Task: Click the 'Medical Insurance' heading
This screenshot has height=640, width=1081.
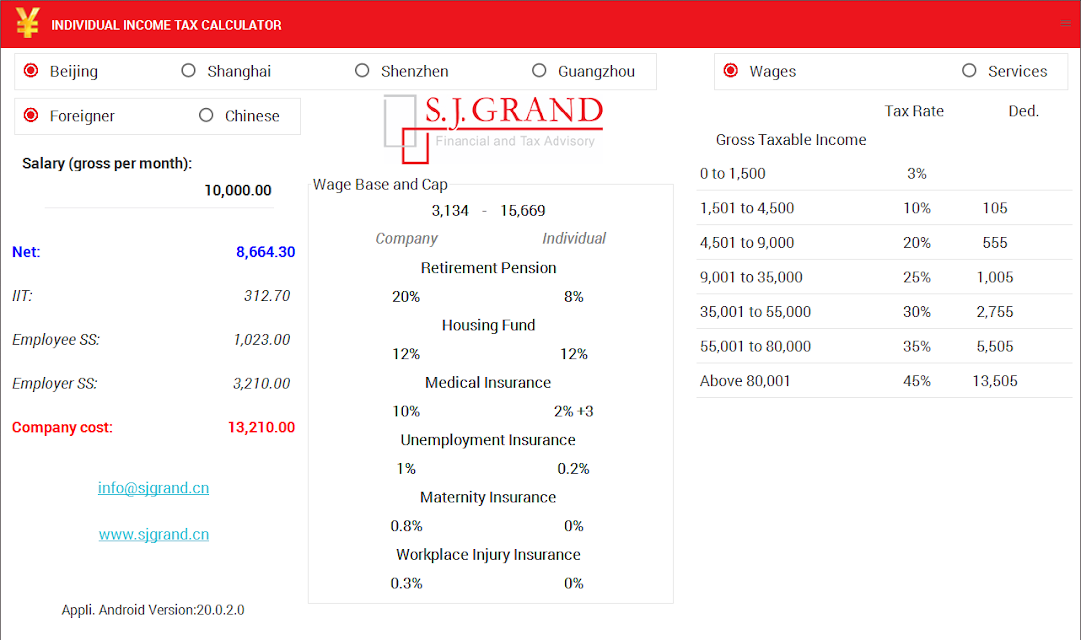Action: pyautogui.click(x=488, y=382)
